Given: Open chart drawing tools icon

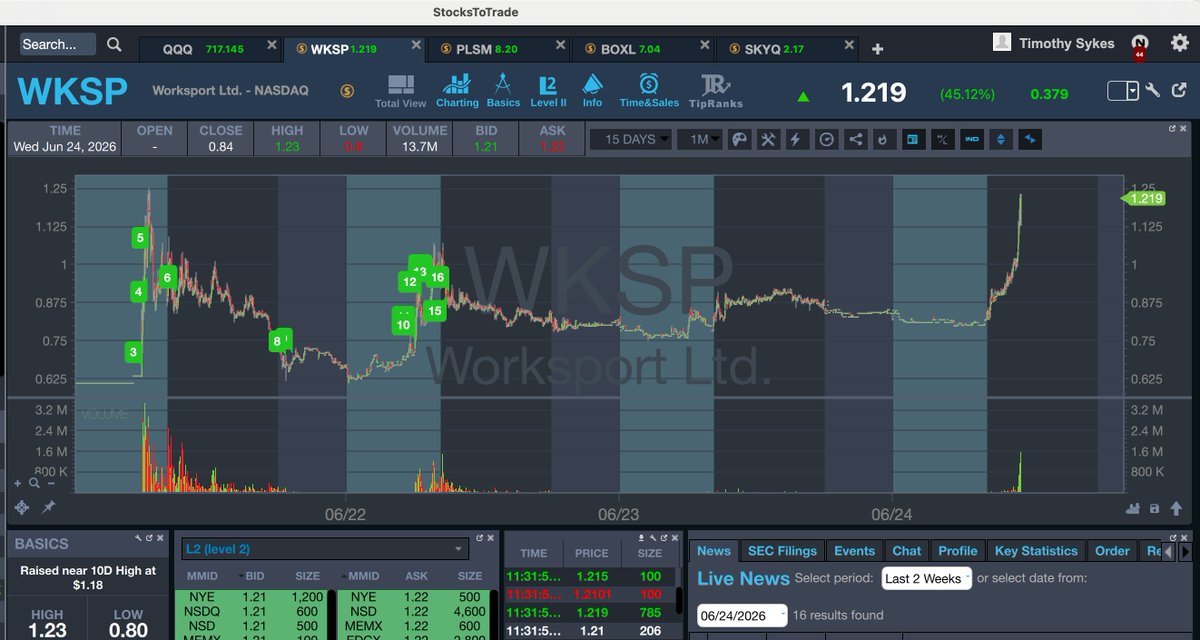Looking at the screenshot, I should point(769,140).
